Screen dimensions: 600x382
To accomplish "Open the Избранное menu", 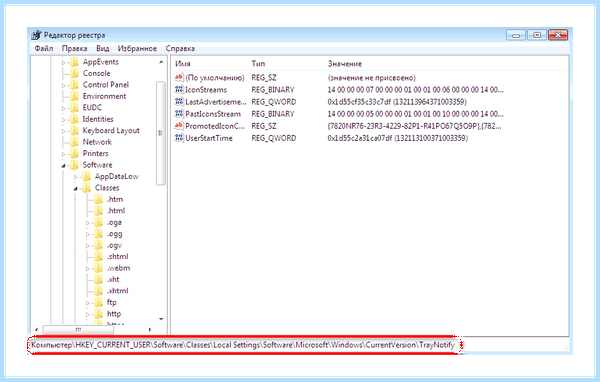I will tap(137, 49).
